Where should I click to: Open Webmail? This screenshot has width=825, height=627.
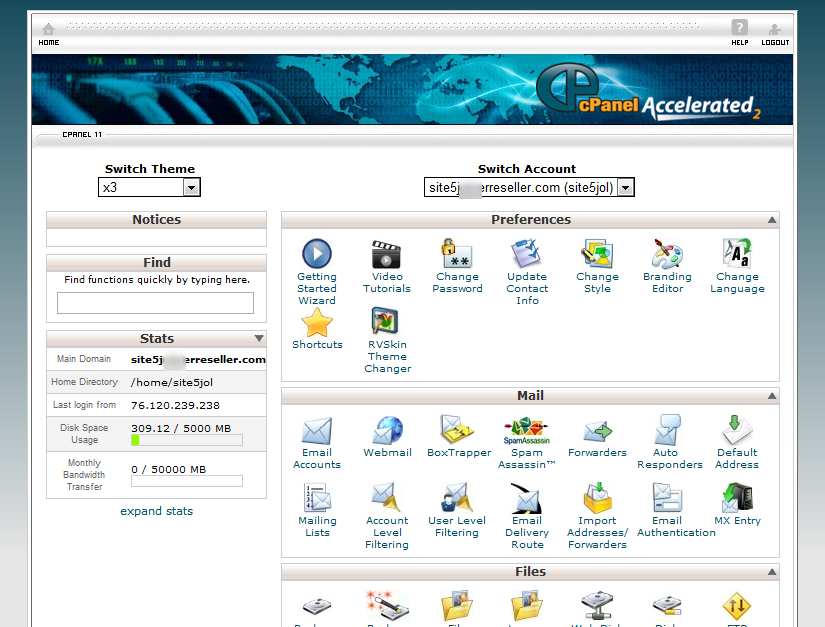pos(387,436)
